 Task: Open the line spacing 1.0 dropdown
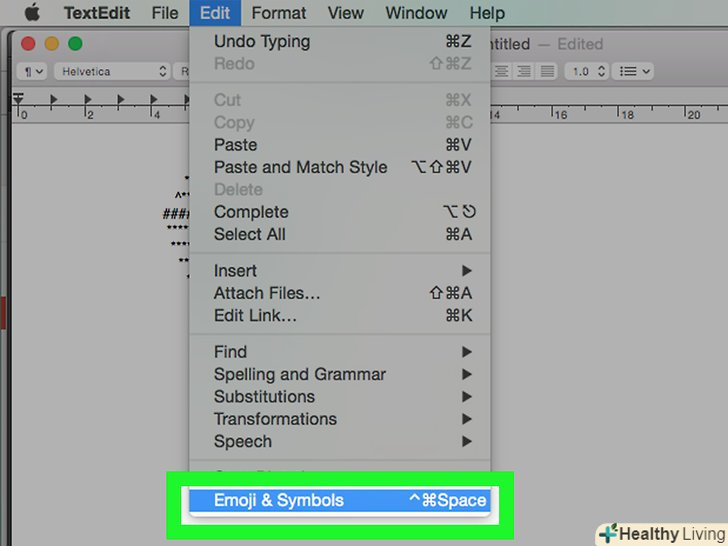tap(587, 72)
